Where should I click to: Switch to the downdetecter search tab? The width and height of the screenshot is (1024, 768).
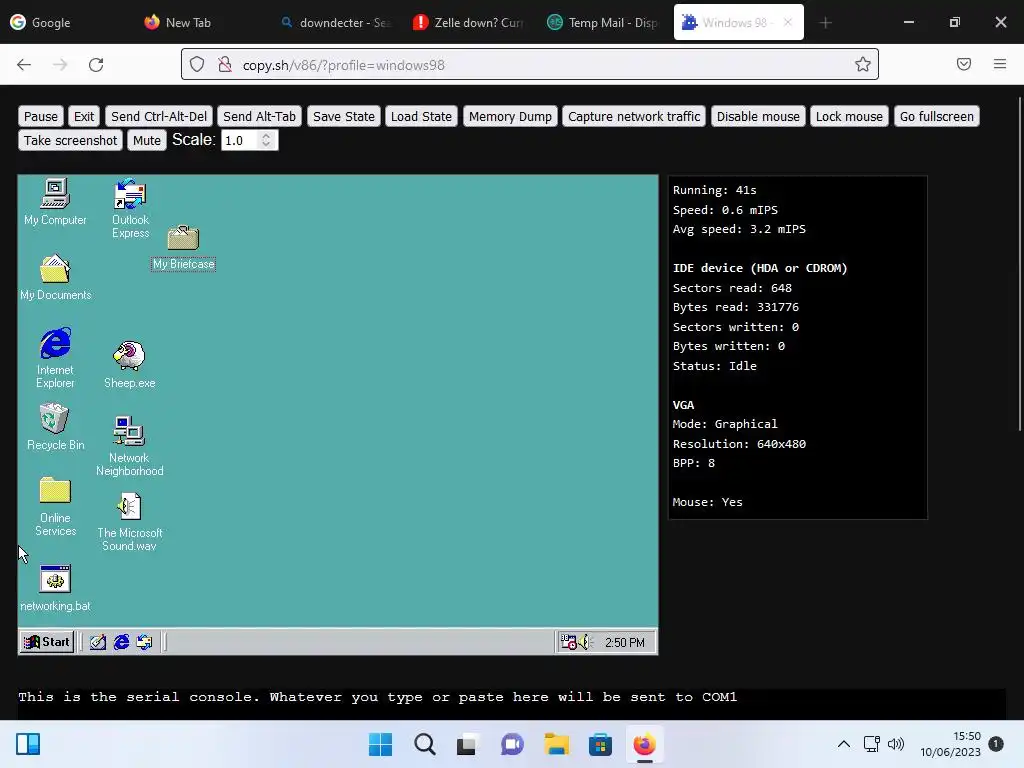pyautogui.click(x=335, y=22)
